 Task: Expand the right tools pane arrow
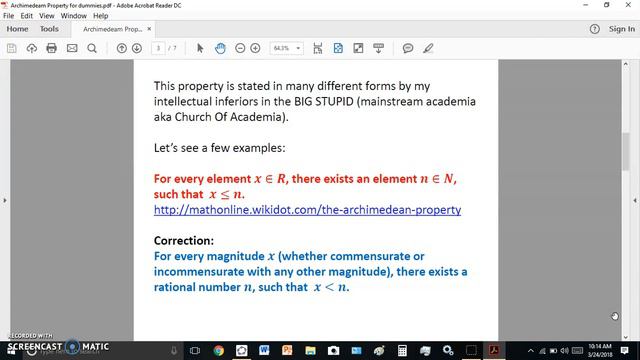click(635, 200)
